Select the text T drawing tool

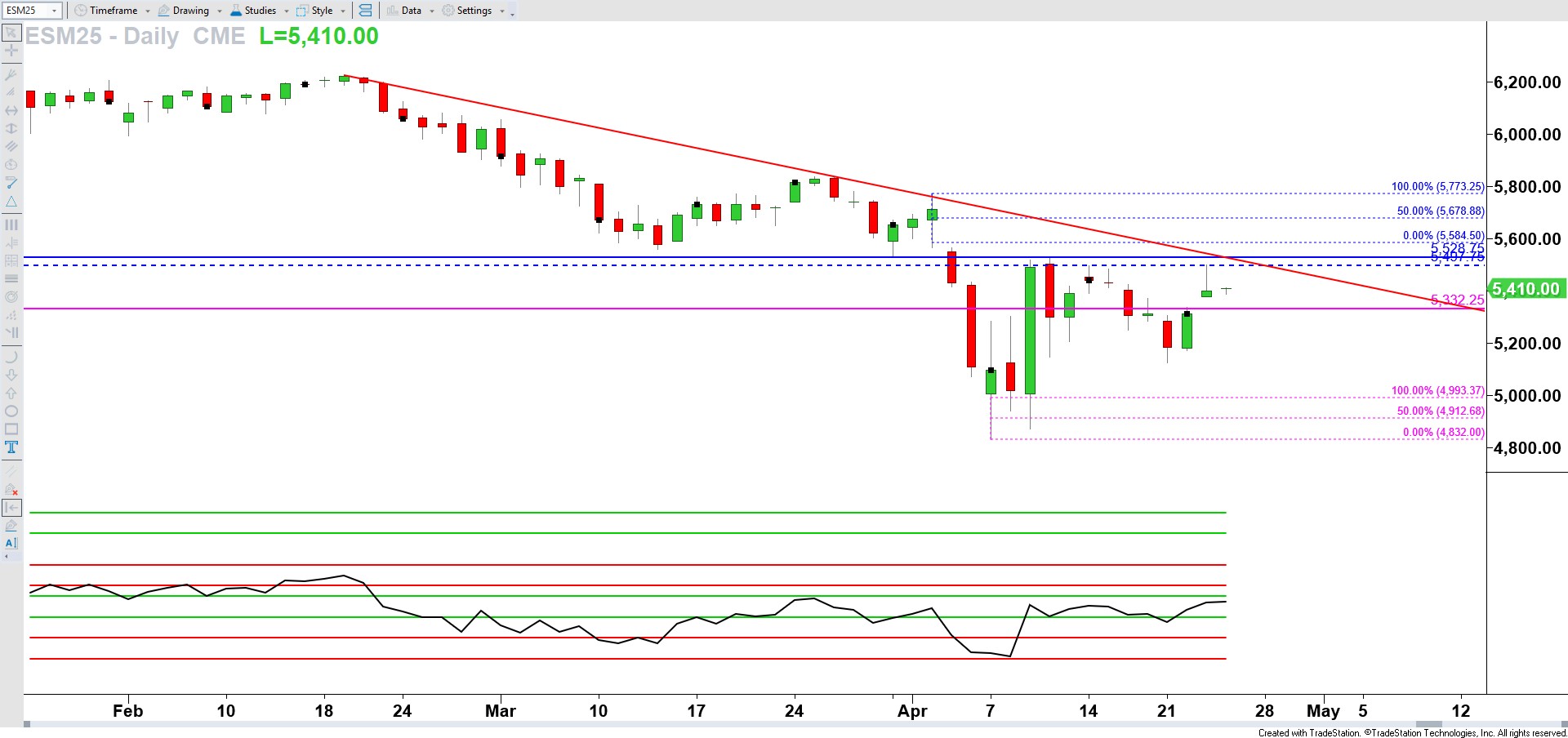pyautogui.click(x=11, y=447)
